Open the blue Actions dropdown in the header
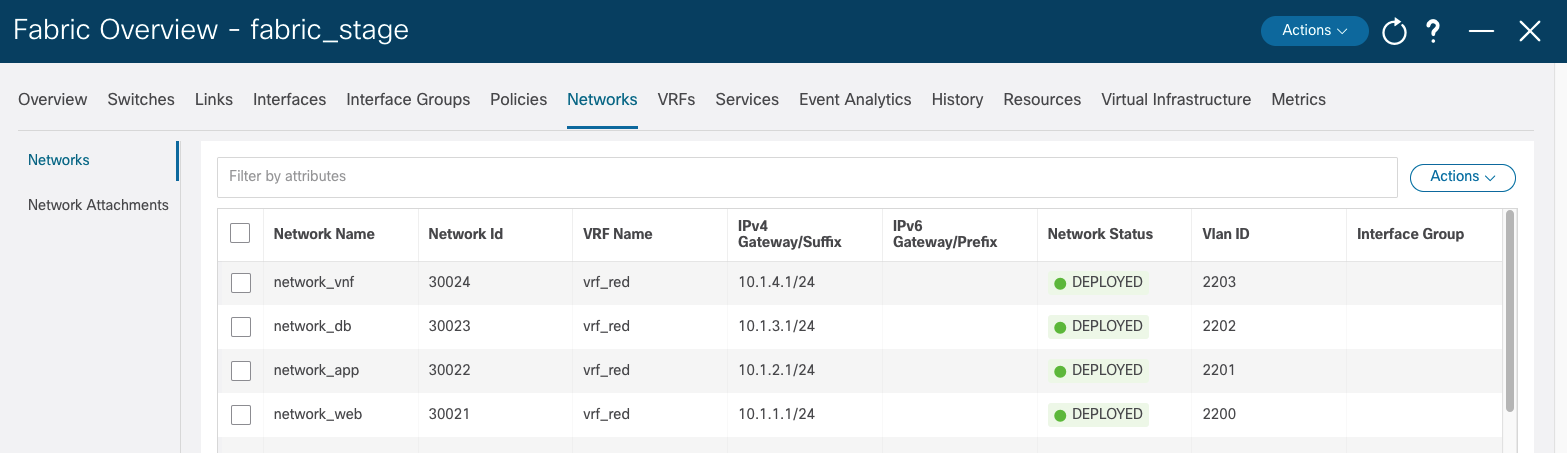The image size is (1567, 453). (x=1314, y=30)
